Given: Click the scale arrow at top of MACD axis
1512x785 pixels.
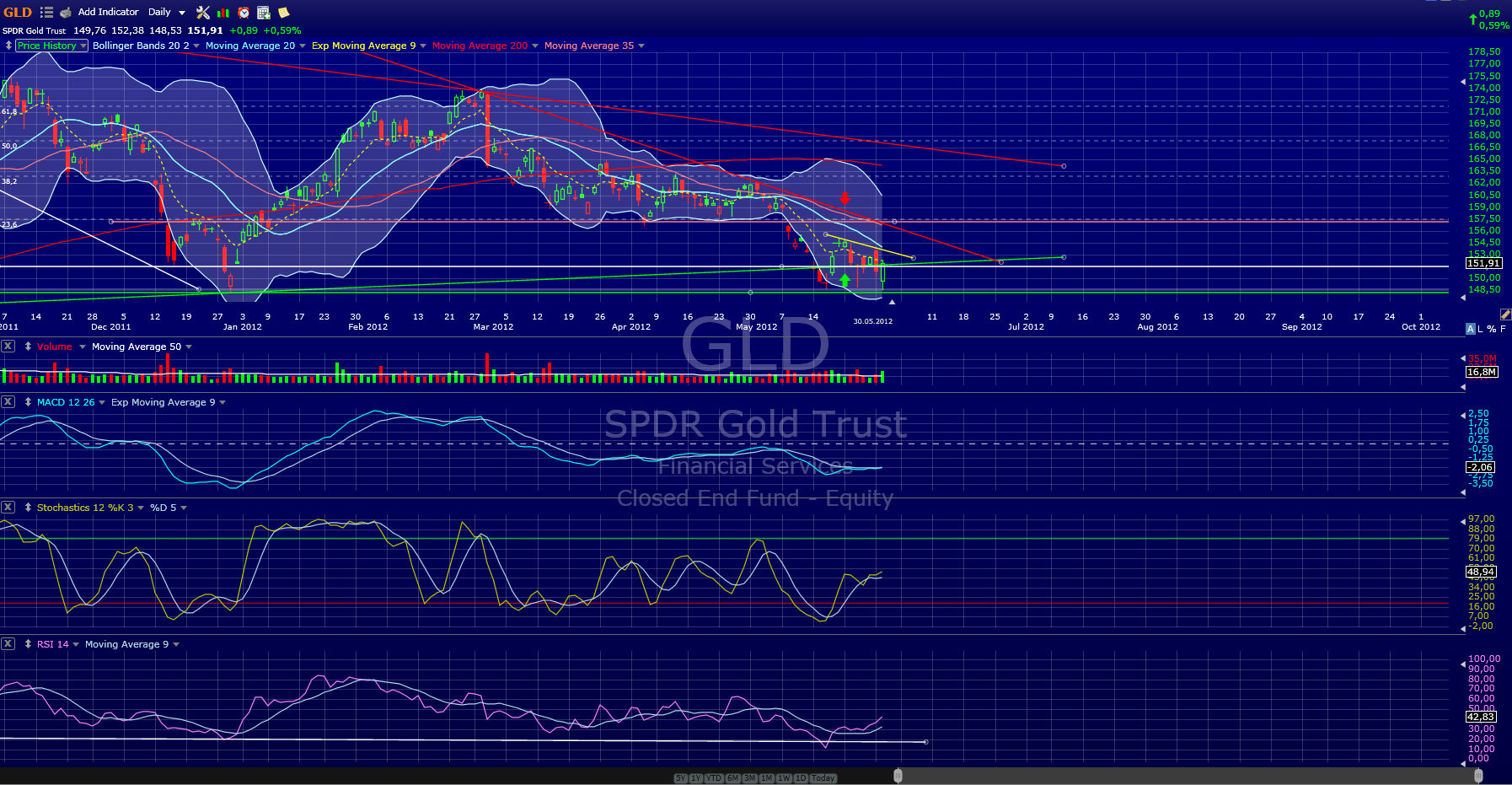Looking at the screenshot, I should pos(1462,415).
